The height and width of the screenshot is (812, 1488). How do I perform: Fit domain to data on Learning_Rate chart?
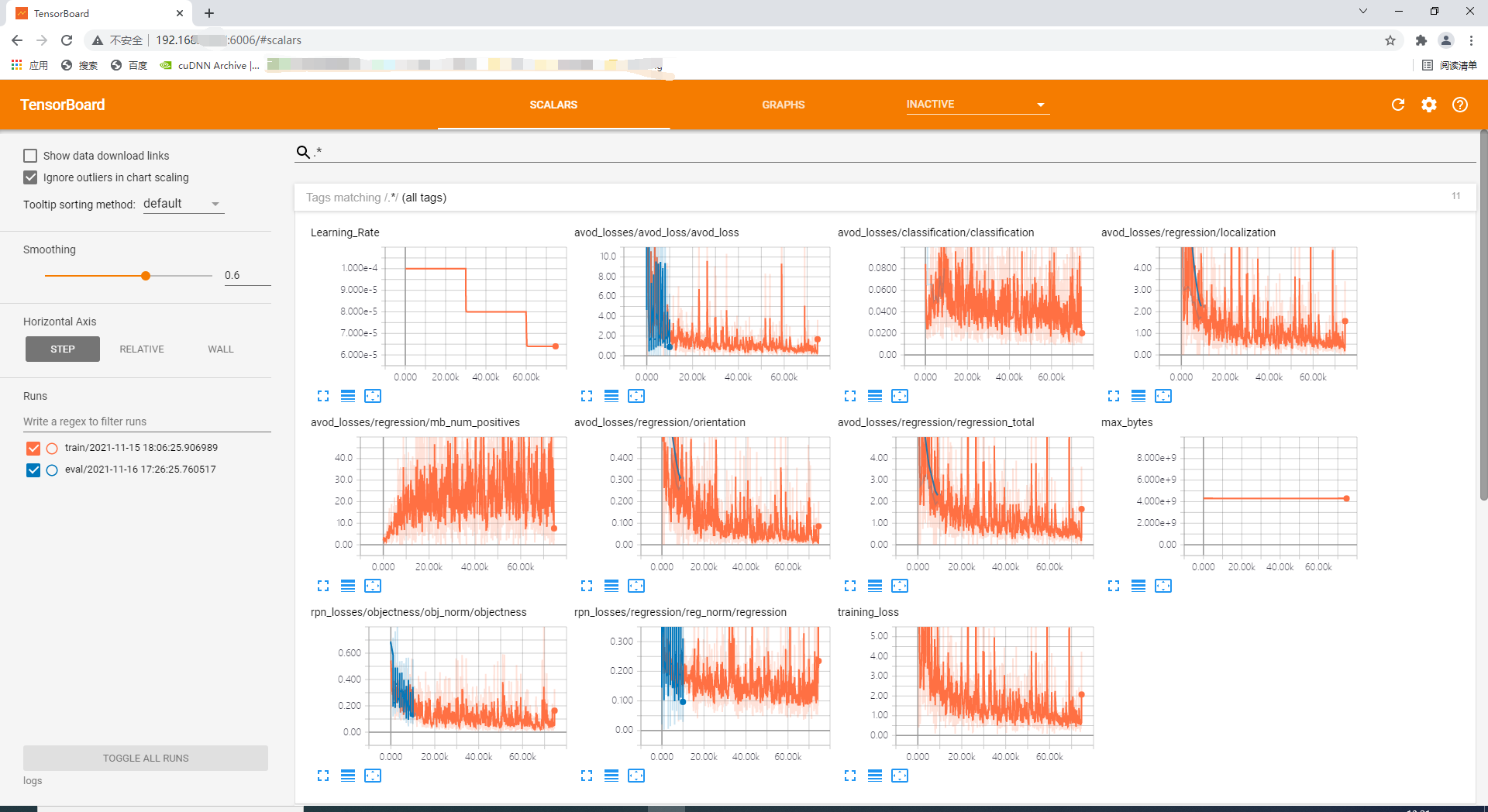pyautogui.click(x=373, y=396)
